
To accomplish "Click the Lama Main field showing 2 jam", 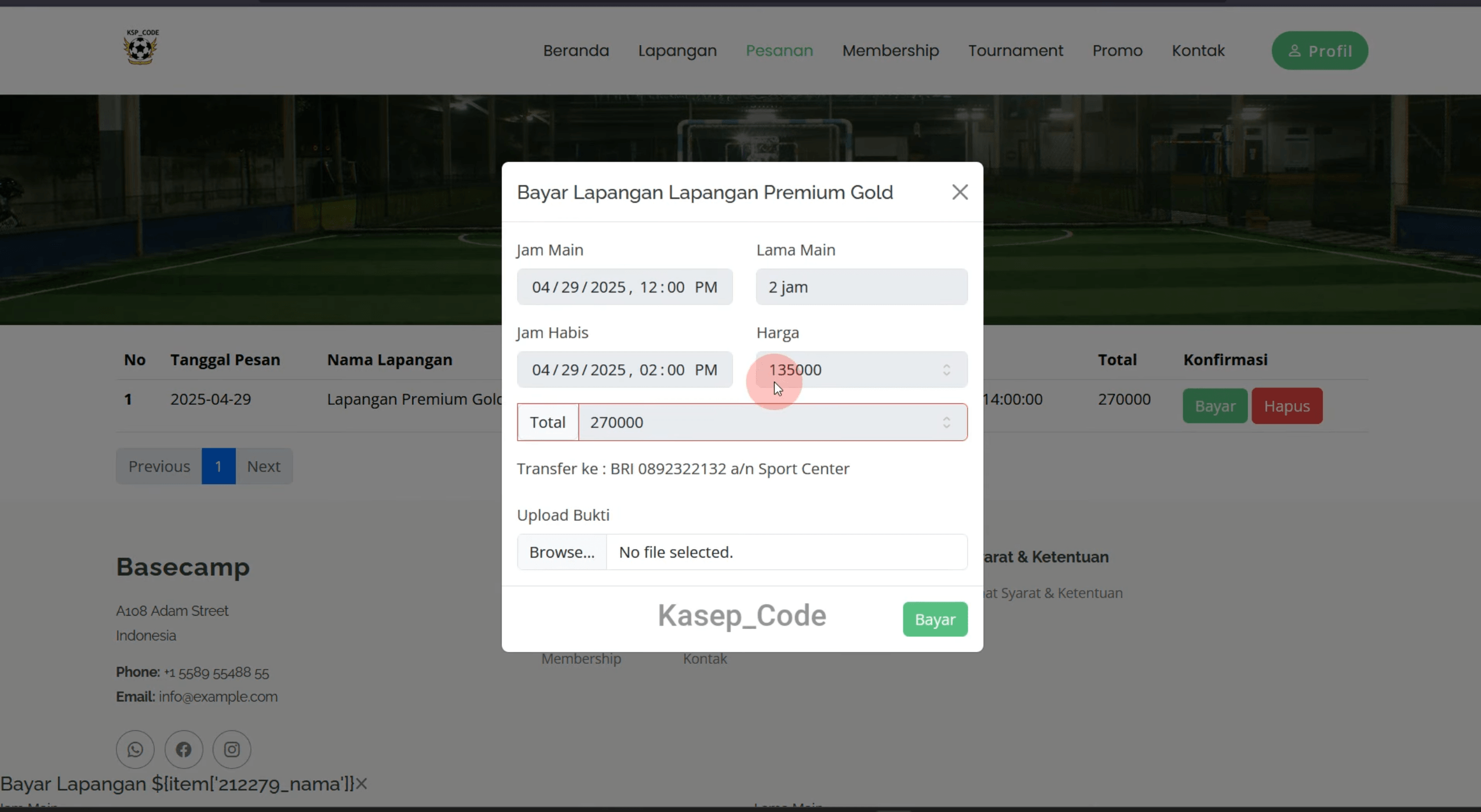I will 862,287.
